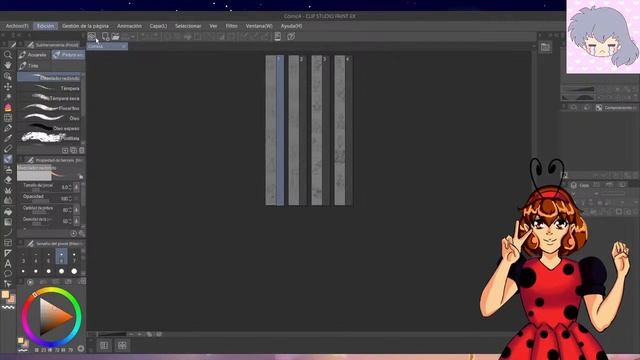The height and width of the screenshot is (360, 640).
Task: Close the Comic4 document tab
Action: [124, 47]
